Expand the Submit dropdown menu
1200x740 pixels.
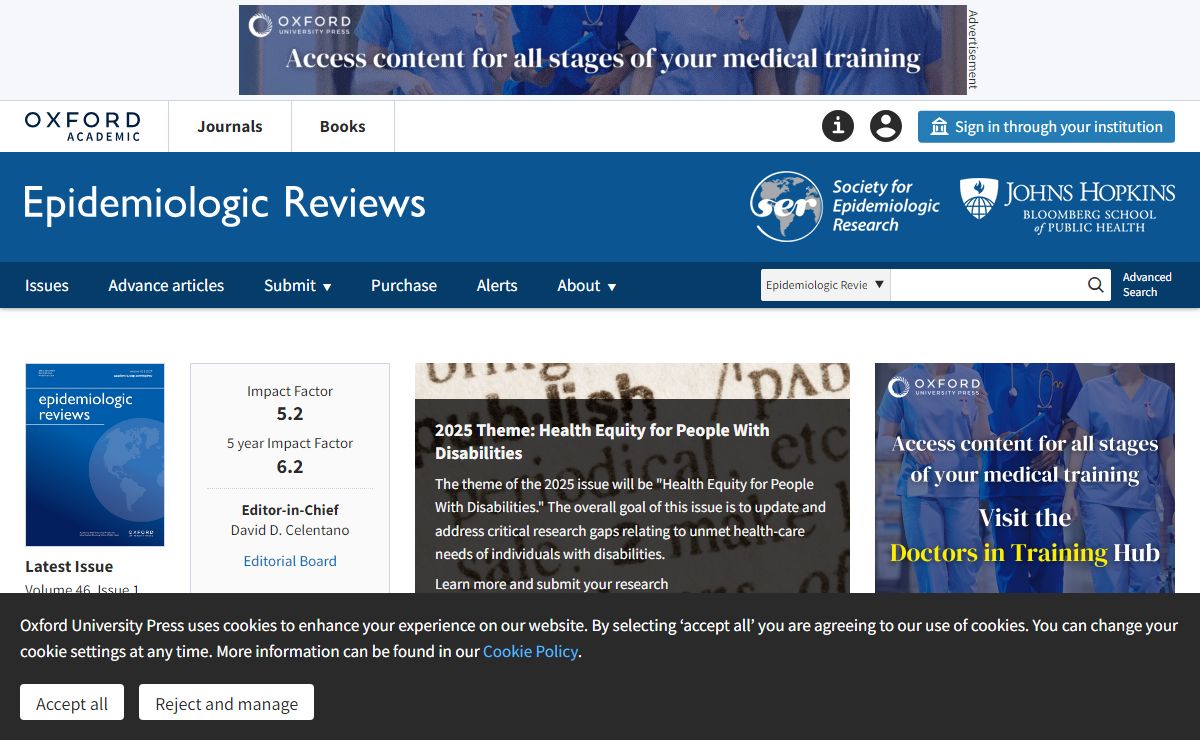click(297, 285)
